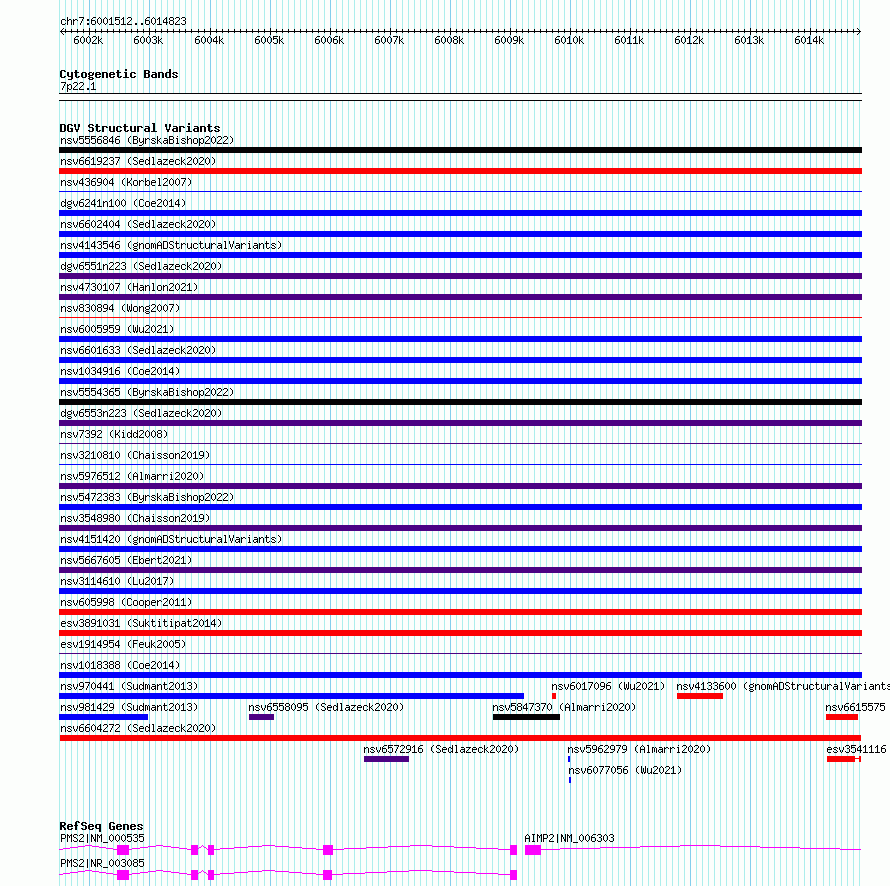Open gene AIMP2|NM_006303 label
The width and height of the screenshot is (890, 886).
coord(569,838)
